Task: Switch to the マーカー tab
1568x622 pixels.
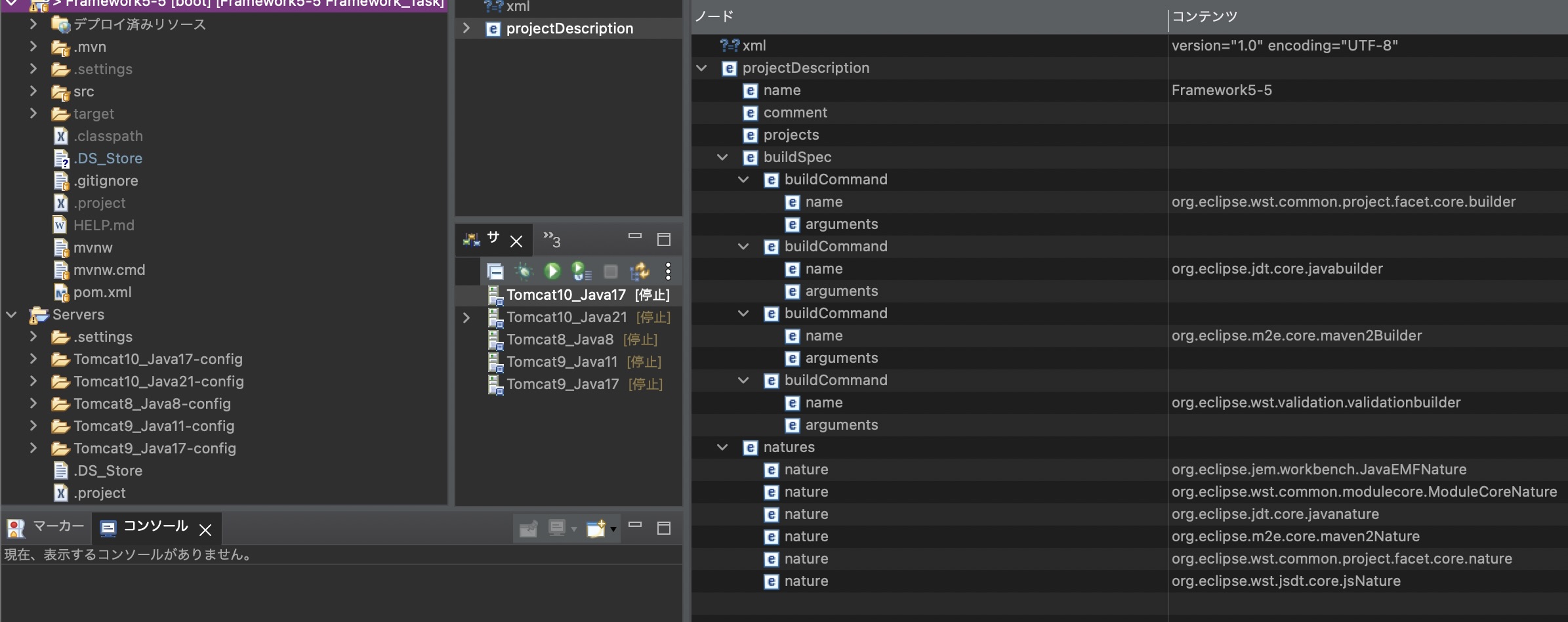Action: tap(46, 527)
